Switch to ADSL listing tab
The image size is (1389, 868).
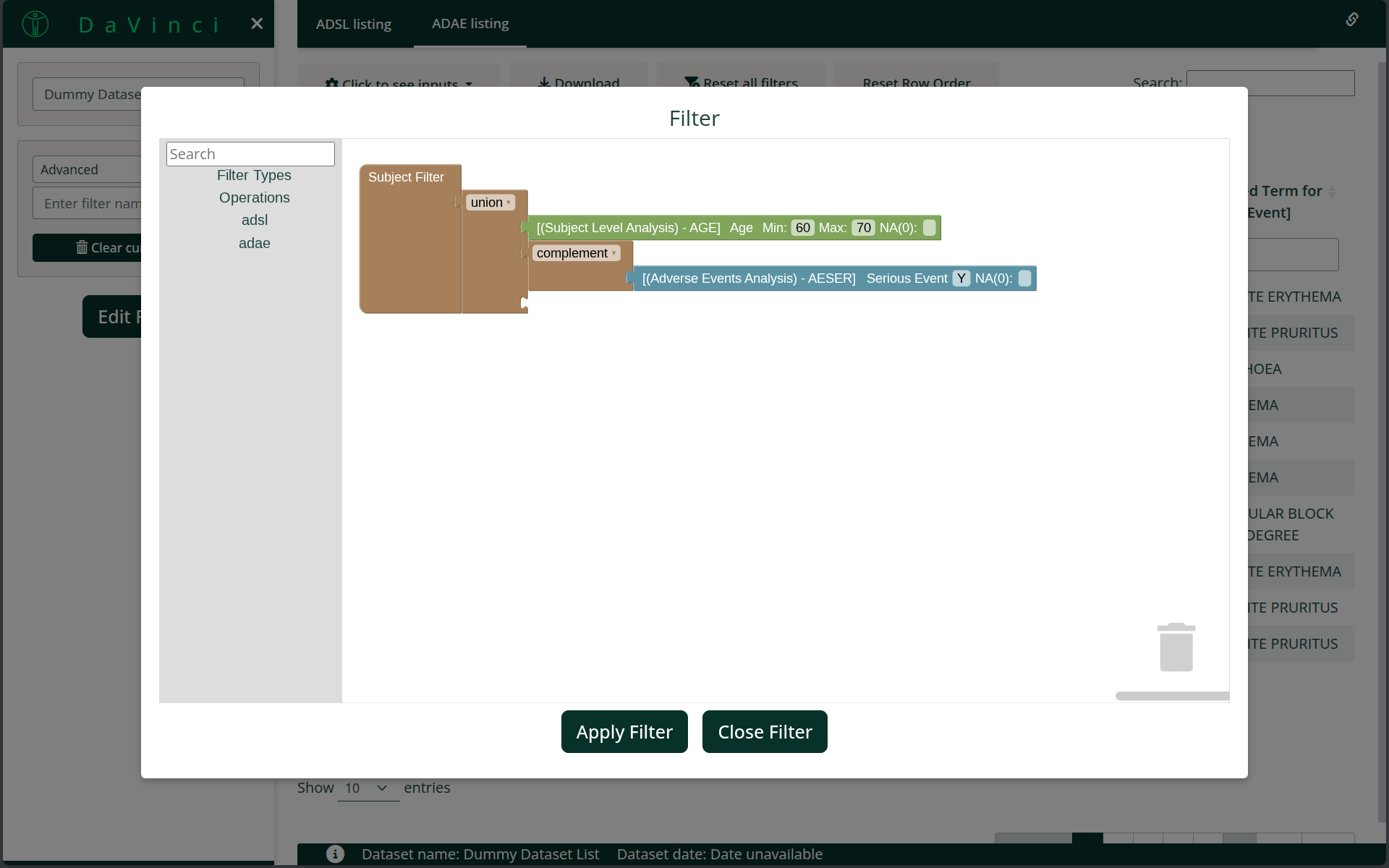point(354,24)
